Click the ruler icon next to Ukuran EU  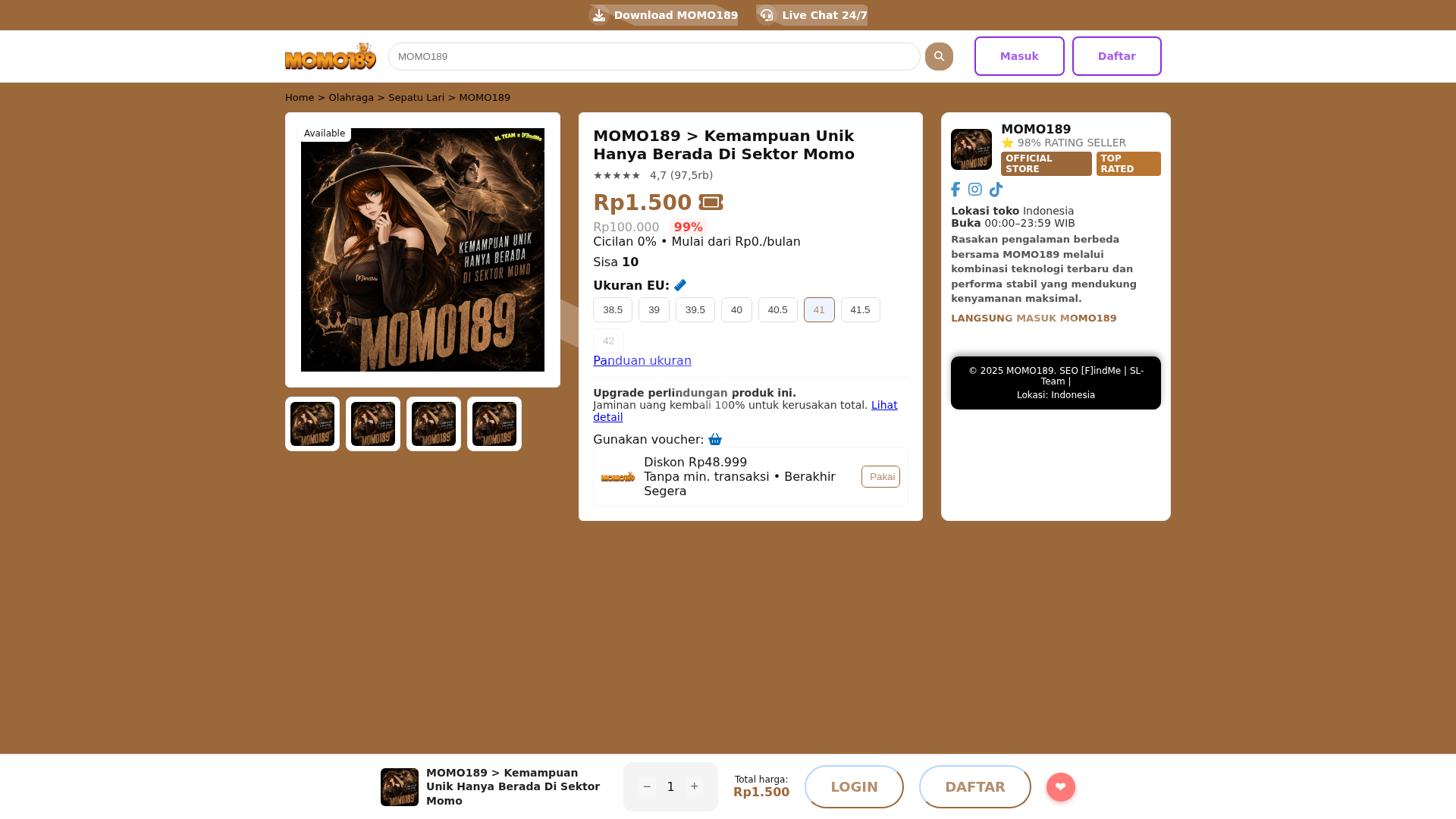point(680,285)
